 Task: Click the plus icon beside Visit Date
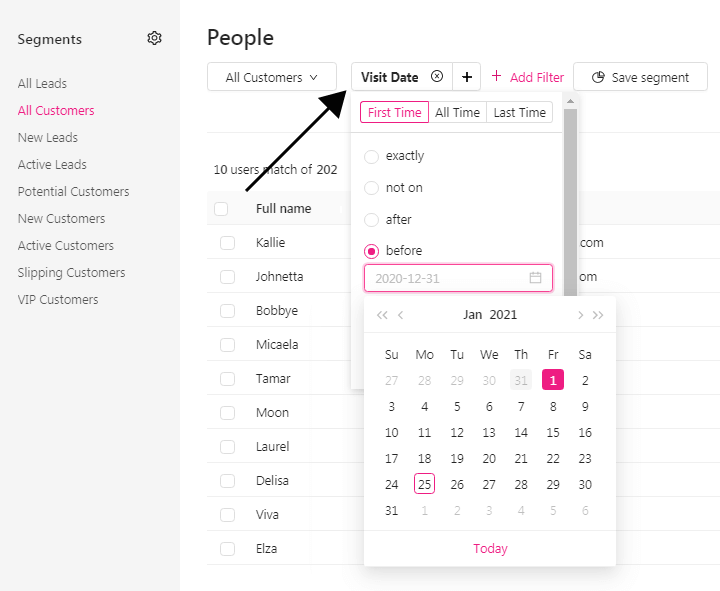point(467,77)
